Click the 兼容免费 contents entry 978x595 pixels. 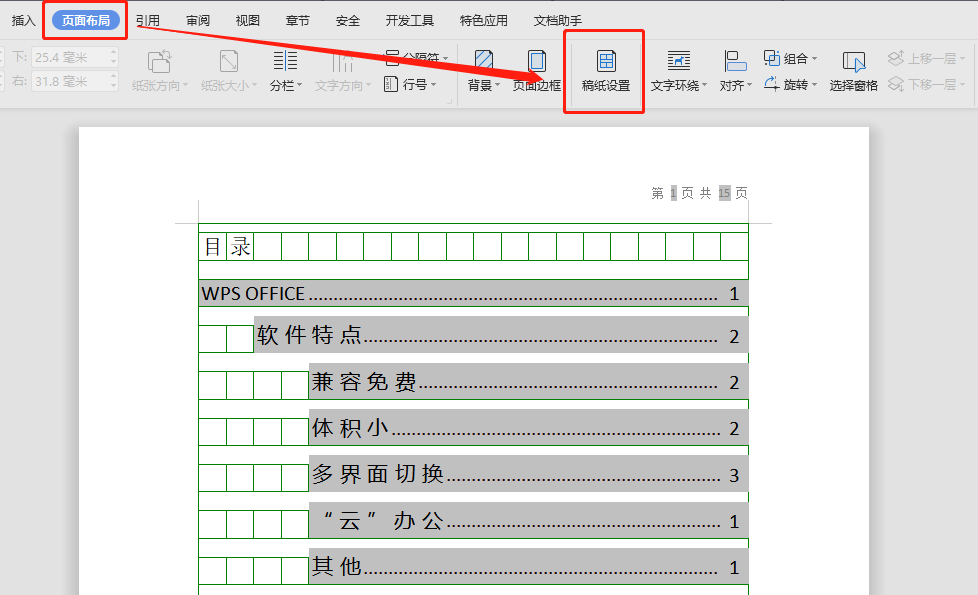point(528,381)
